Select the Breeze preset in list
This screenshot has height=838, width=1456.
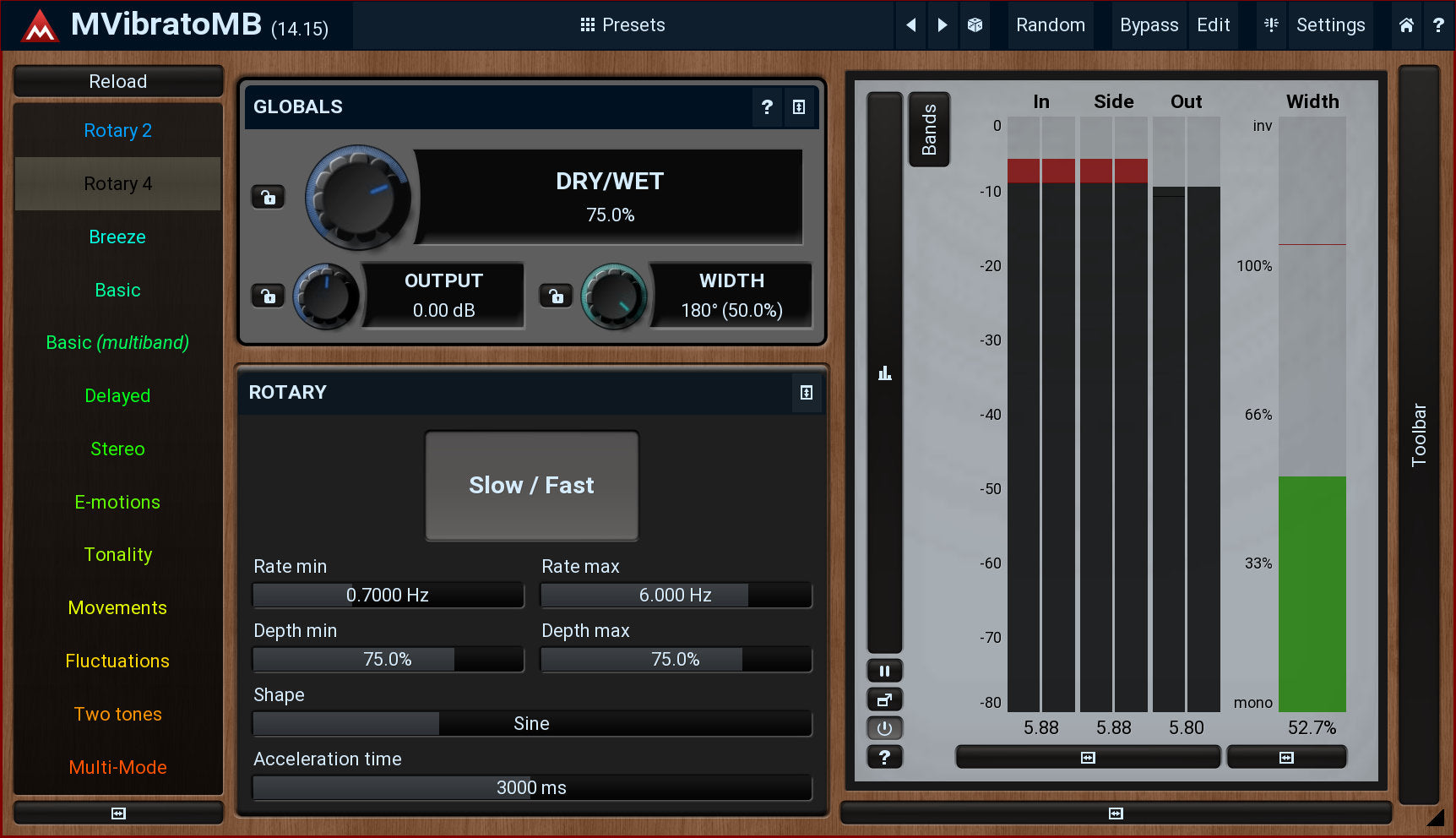117,237
